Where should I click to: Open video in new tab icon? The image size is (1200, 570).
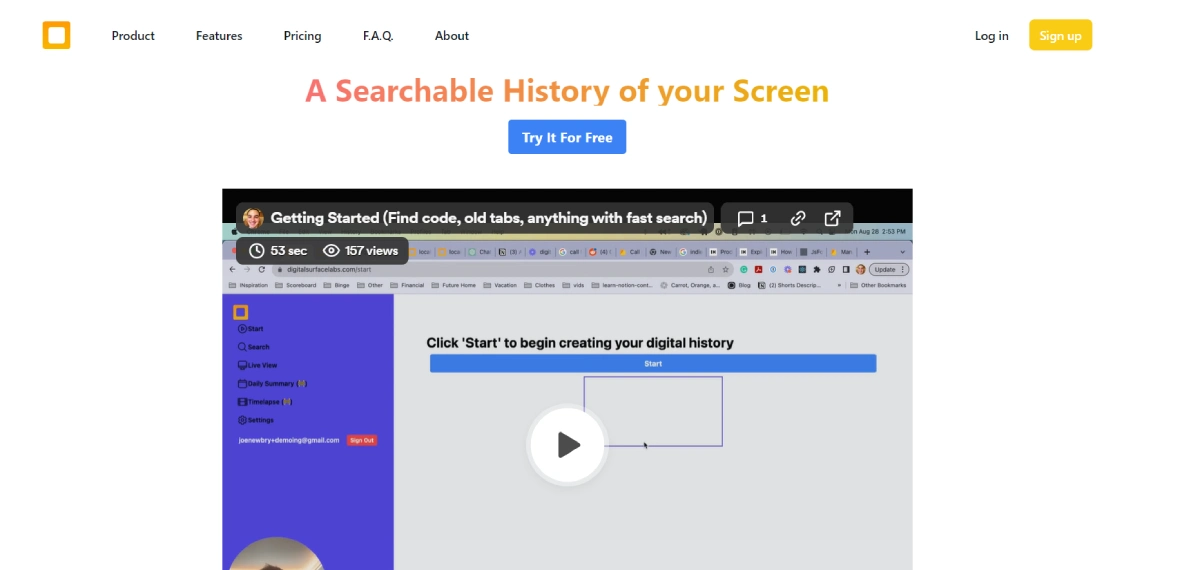(832, 218)
